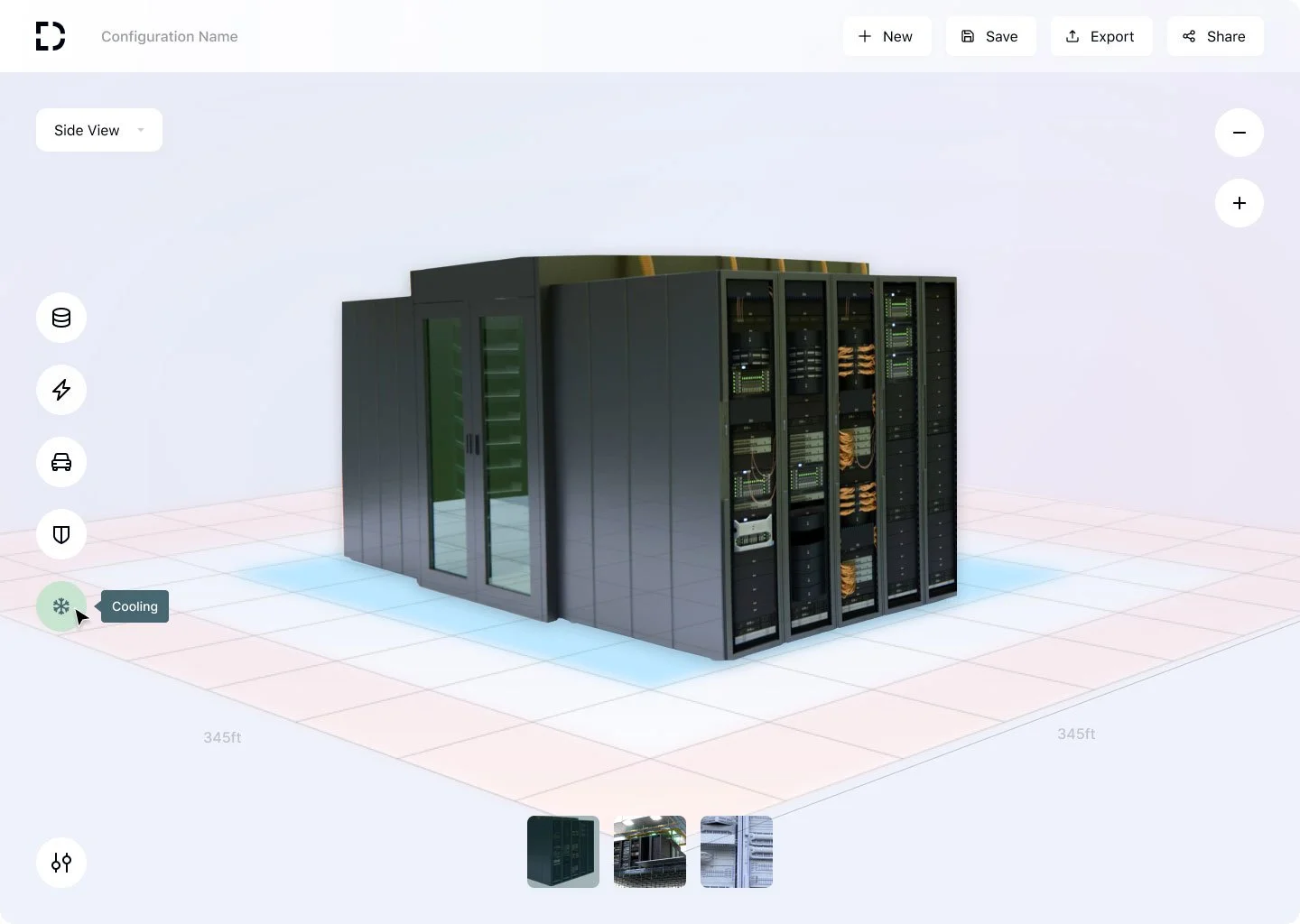Select the Cooling snowflake icon
This screenshot has height=924, width=1300.
[61, 606]
